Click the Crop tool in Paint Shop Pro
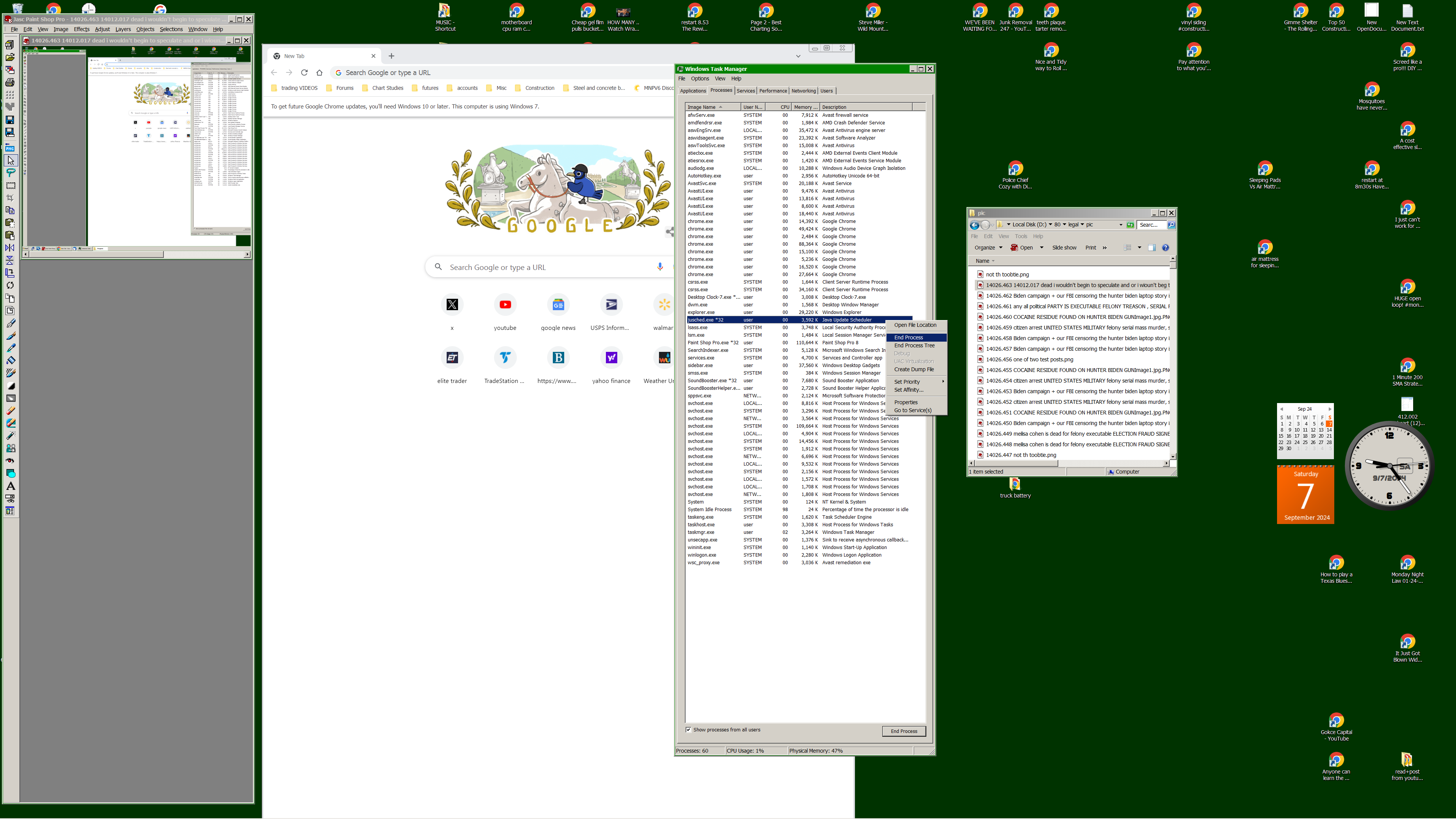This screenshot has width=1456, height=819. [x=10, y=198]
